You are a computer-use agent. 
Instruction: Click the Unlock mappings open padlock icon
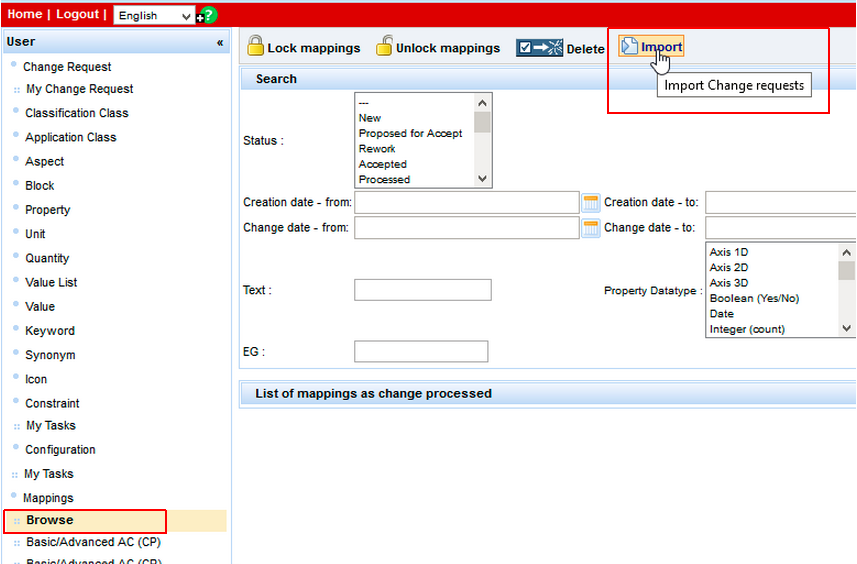click(384, 46)
